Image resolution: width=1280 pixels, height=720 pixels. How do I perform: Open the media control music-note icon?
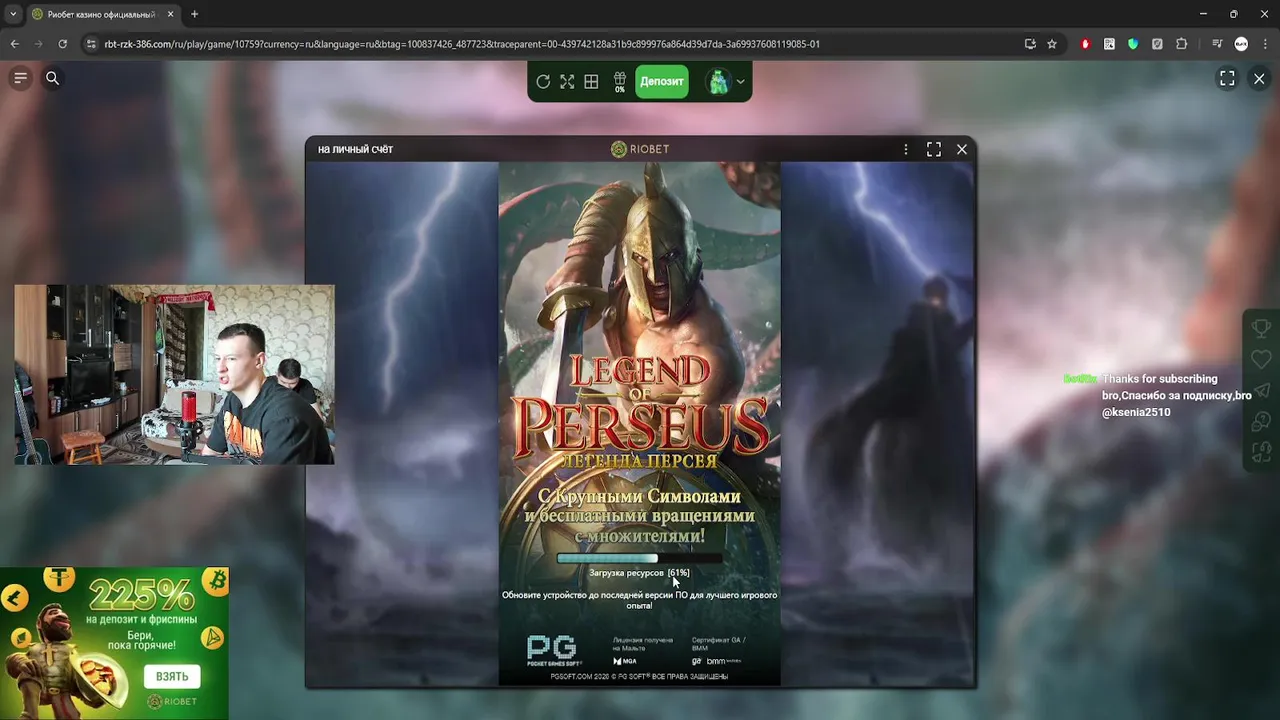tap(1217, 44)
